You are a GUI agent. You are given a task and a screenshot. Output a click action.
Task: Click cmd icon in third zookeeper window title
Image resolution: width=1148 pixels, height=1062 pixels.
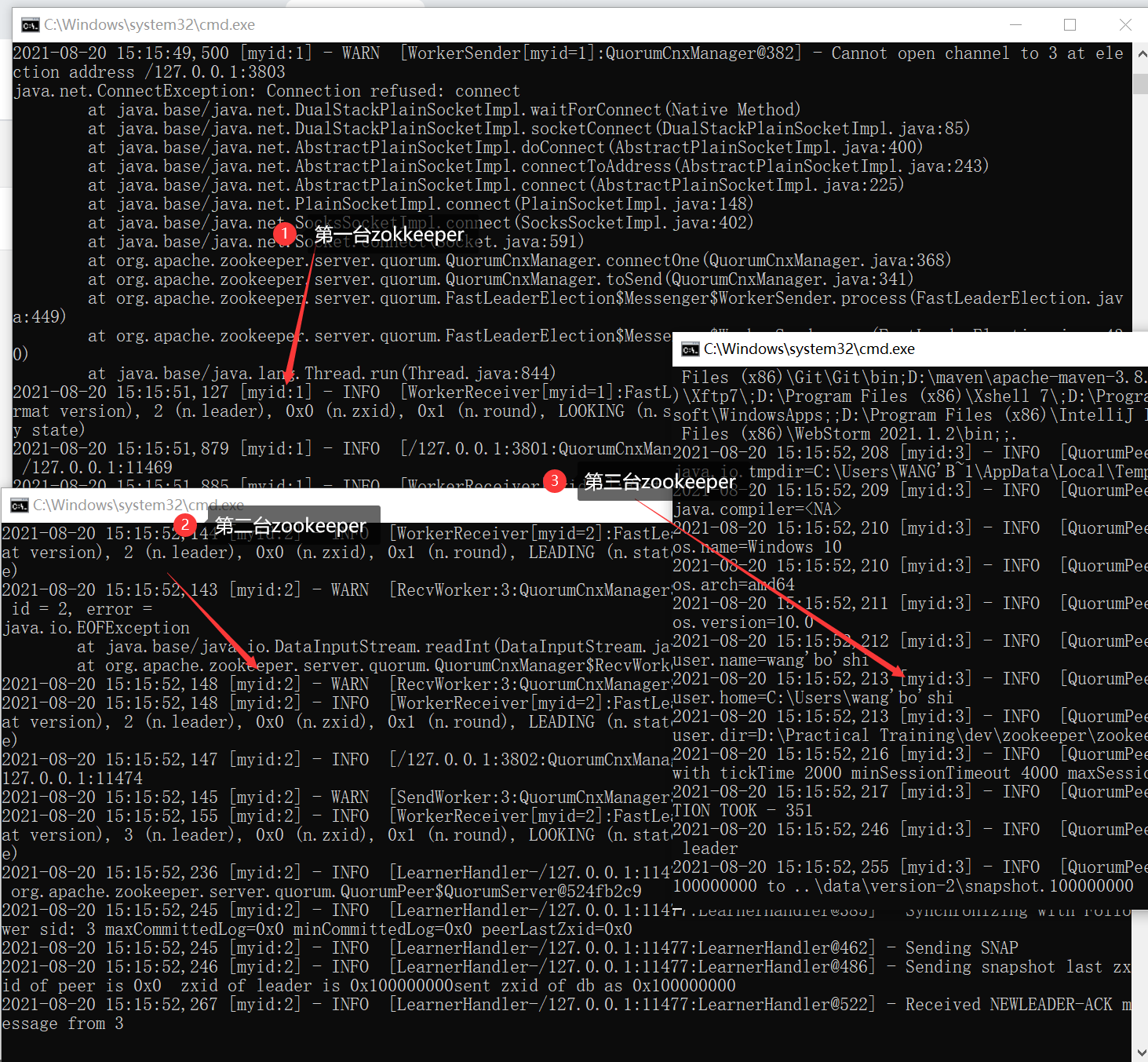pos(691,349)
